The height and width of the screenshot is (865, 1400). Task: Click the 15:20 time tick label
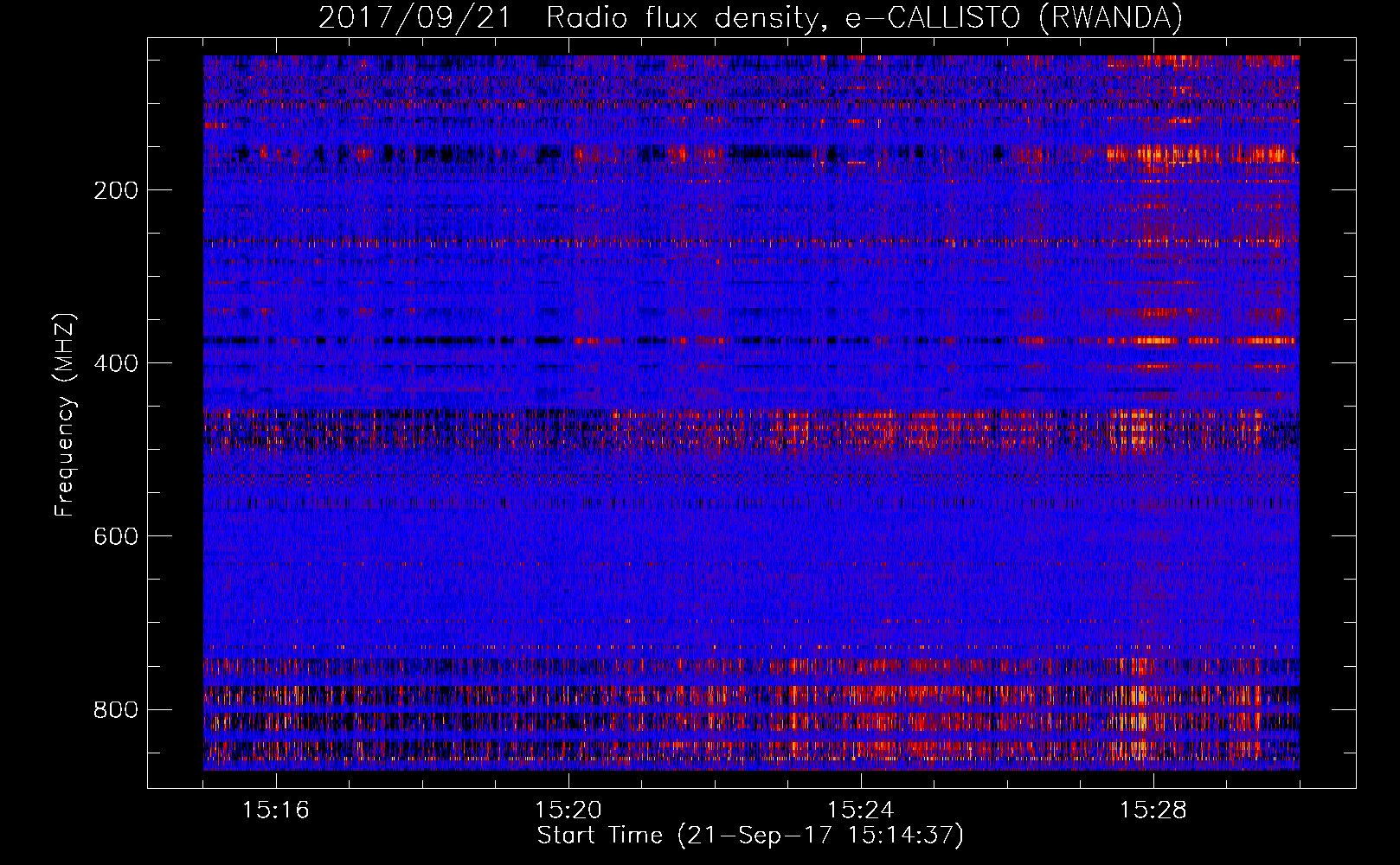[x=568, y=810]
